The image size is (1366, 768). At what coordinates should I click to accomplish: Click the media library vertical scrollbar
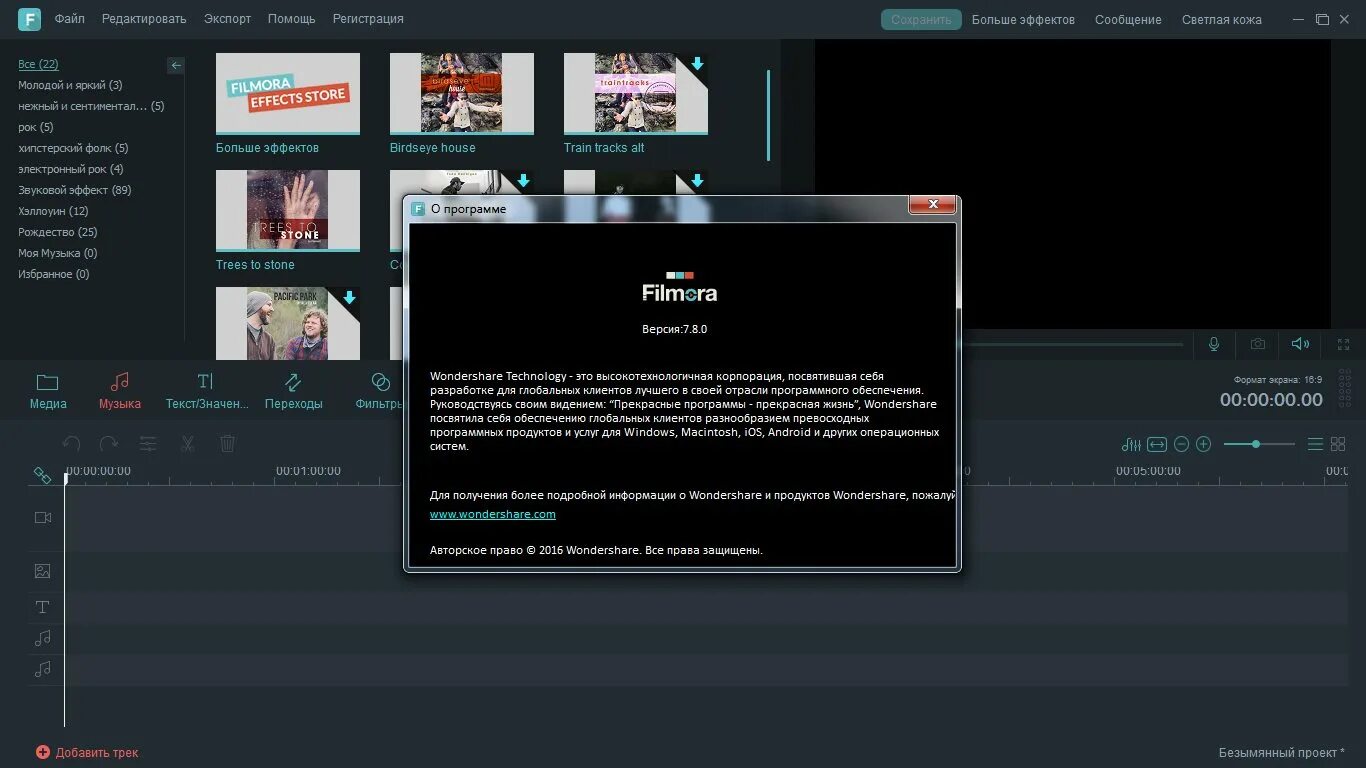pos(768,115)
